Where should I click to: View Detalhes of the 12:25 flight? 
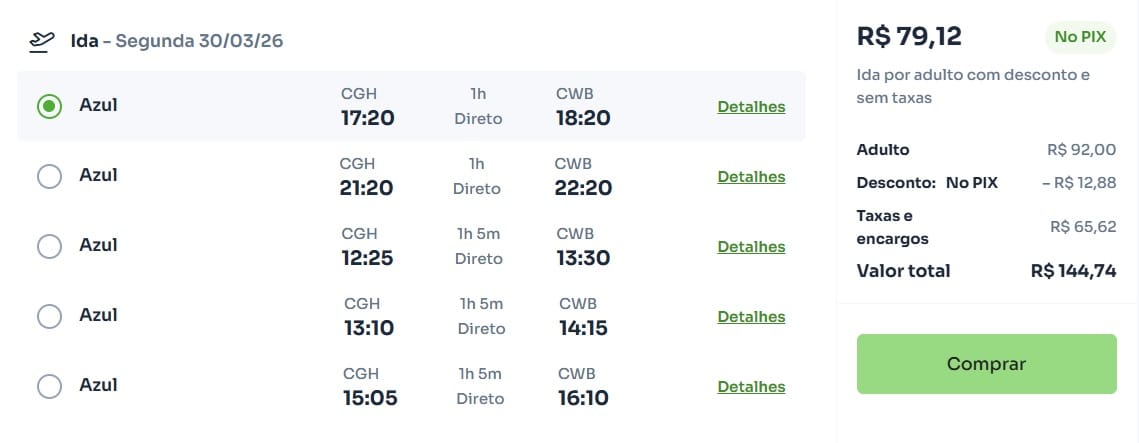(751, 247)
